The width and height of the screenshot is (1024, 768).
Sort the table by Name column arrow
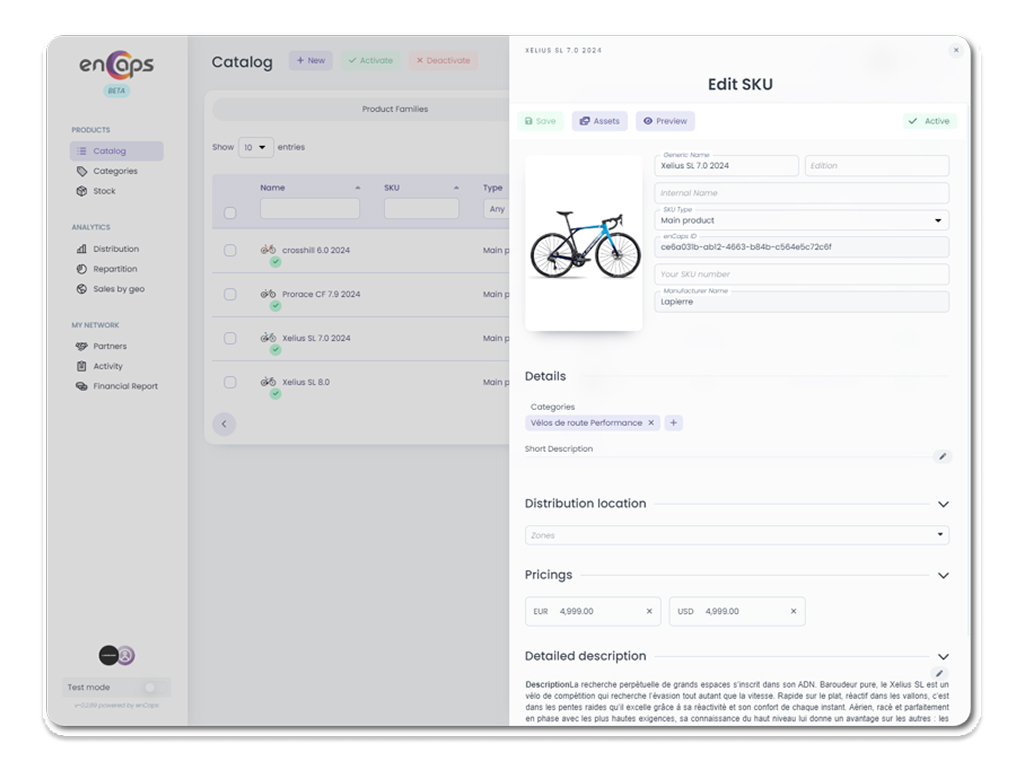pos(358,188)
